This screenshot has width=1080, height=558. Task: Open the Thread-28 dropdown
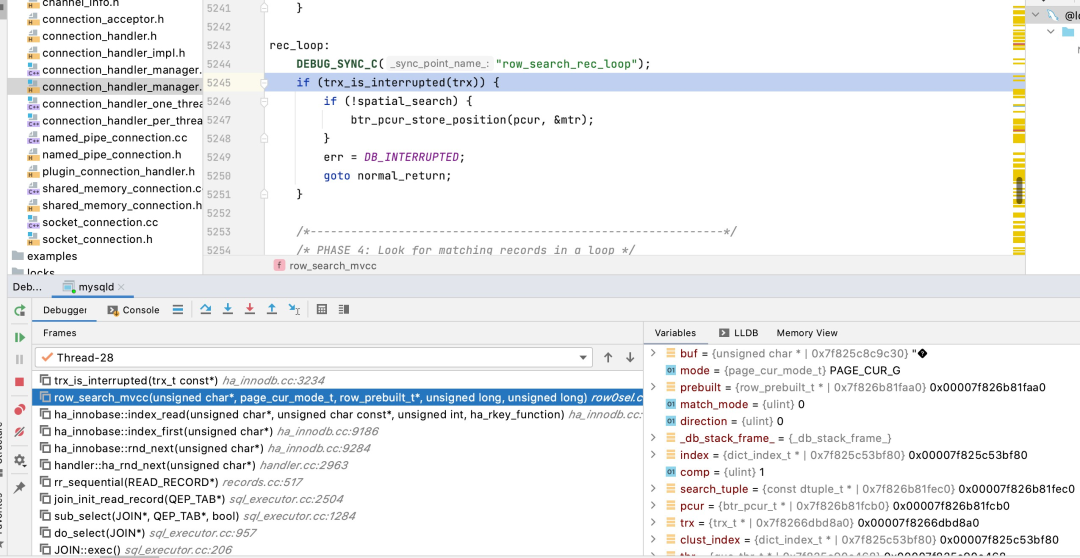[313, 358]
